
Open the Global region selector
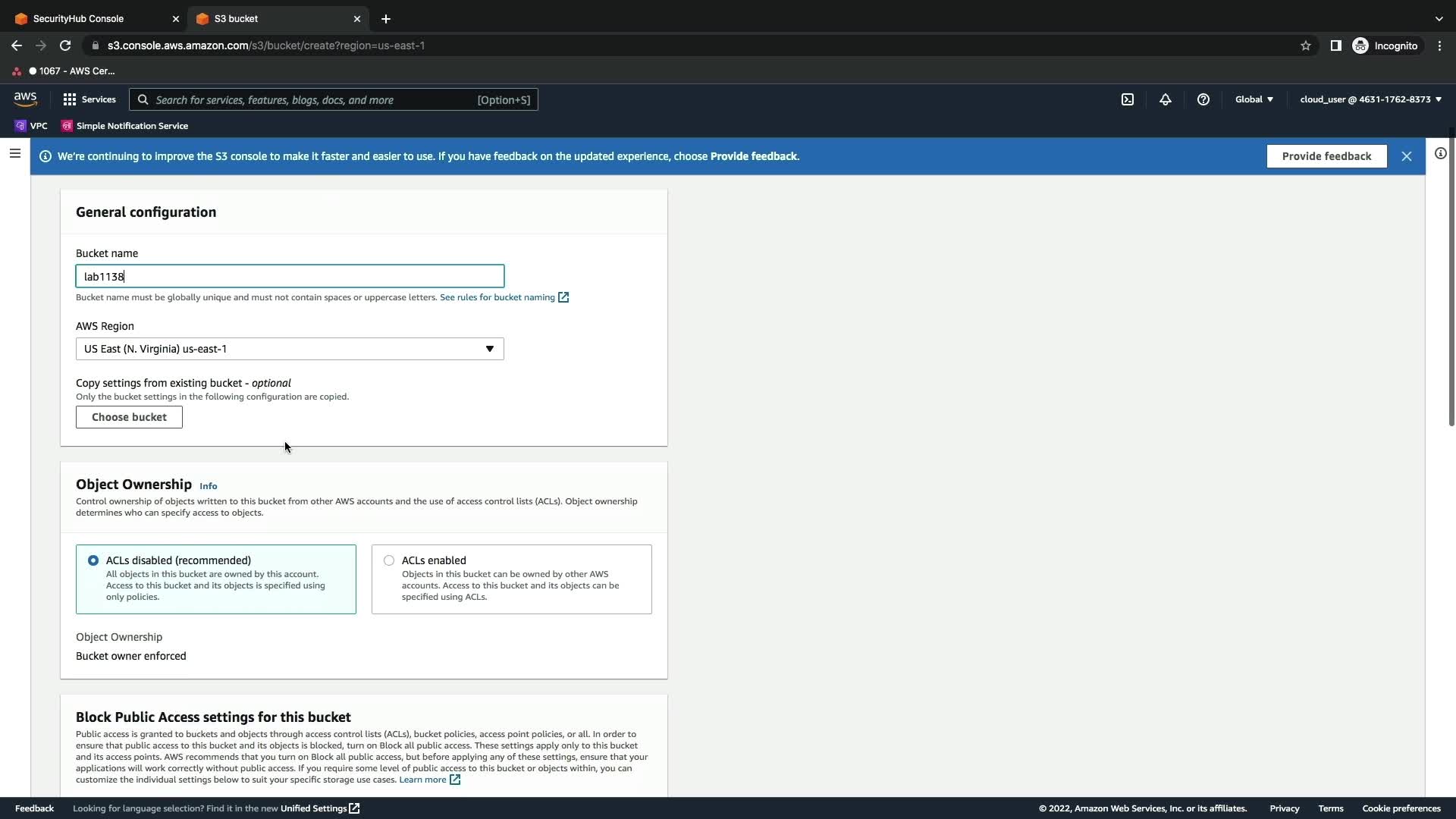click(1254, 99)
